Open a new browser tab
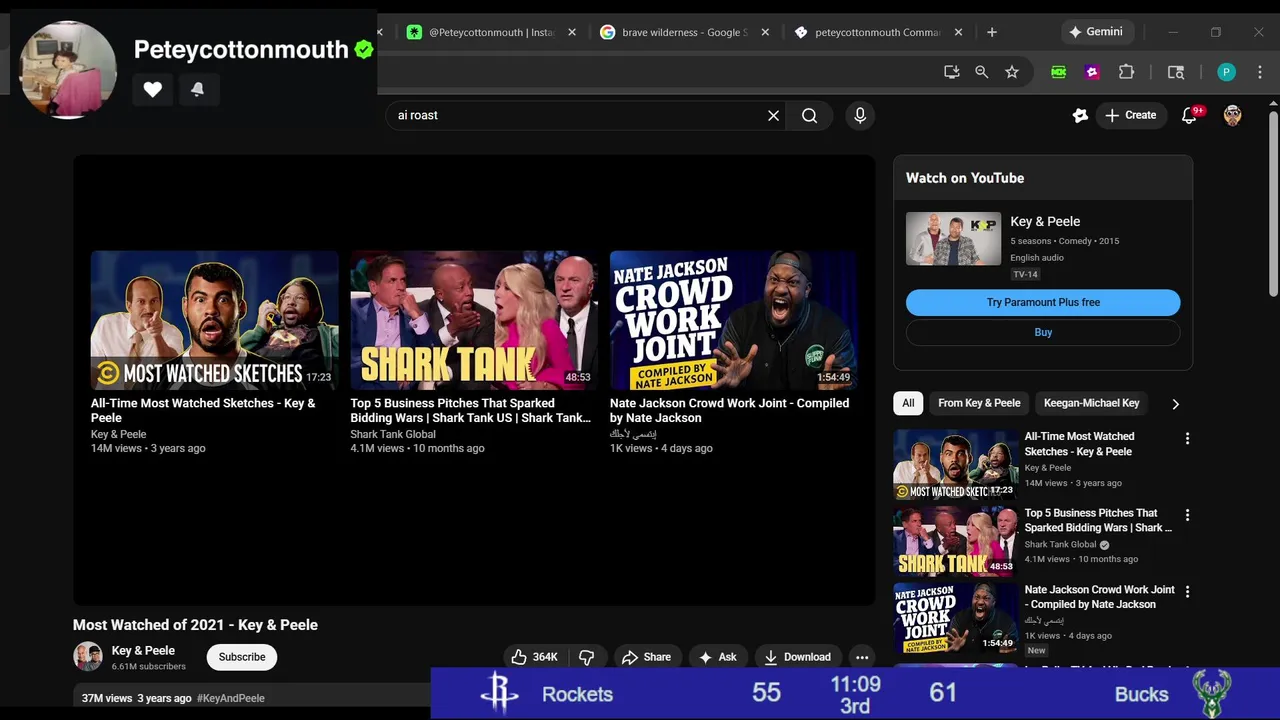The image size is (1280, 720). 992,32
